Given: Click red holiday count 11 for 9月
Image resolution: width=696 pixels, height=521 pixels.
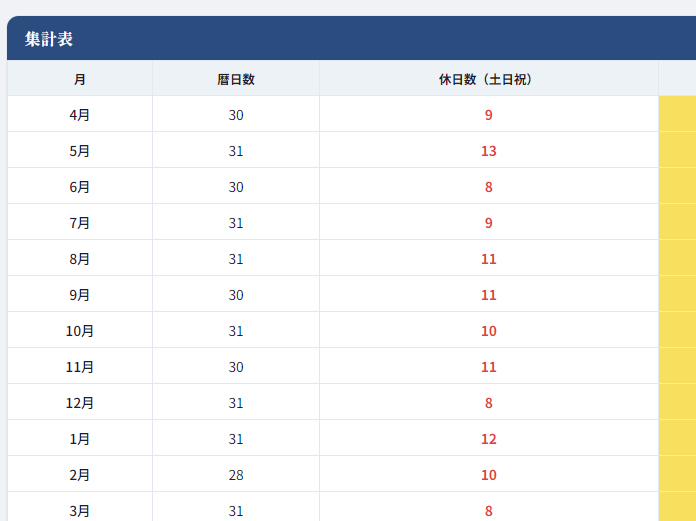Looking at the screenshot, I should [x=489, y=295].
